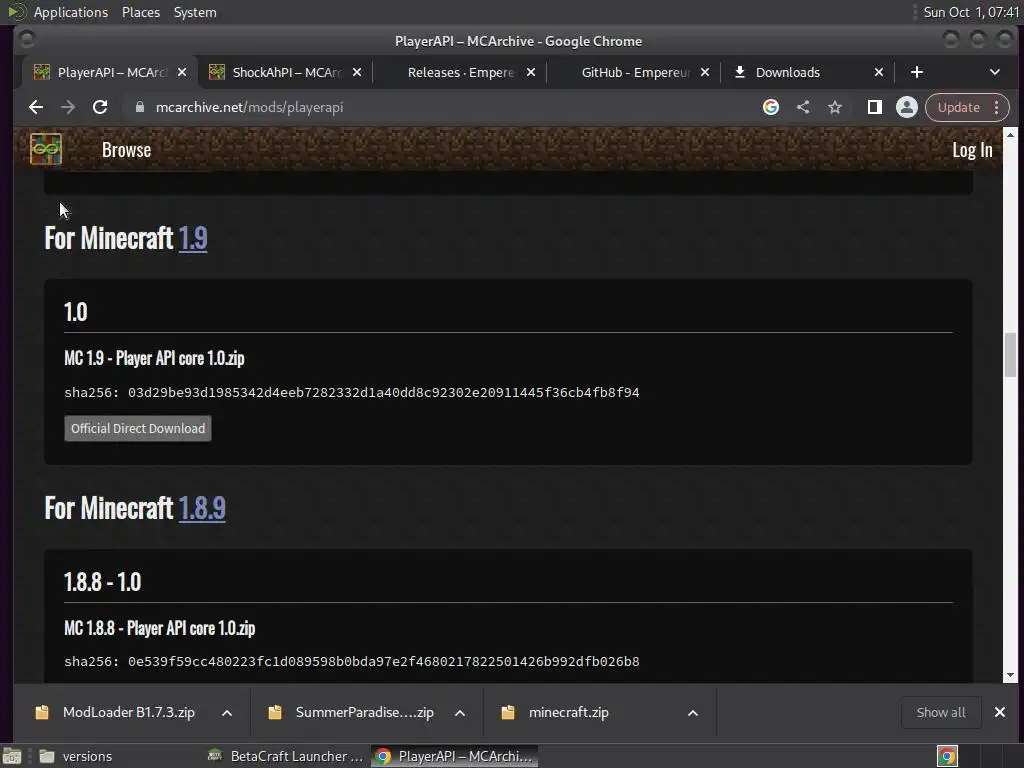Image resolution: width=1024 pixels, height=768 pixels.
Task: Close the ShockAhPI tab
Action: point(357,72)
